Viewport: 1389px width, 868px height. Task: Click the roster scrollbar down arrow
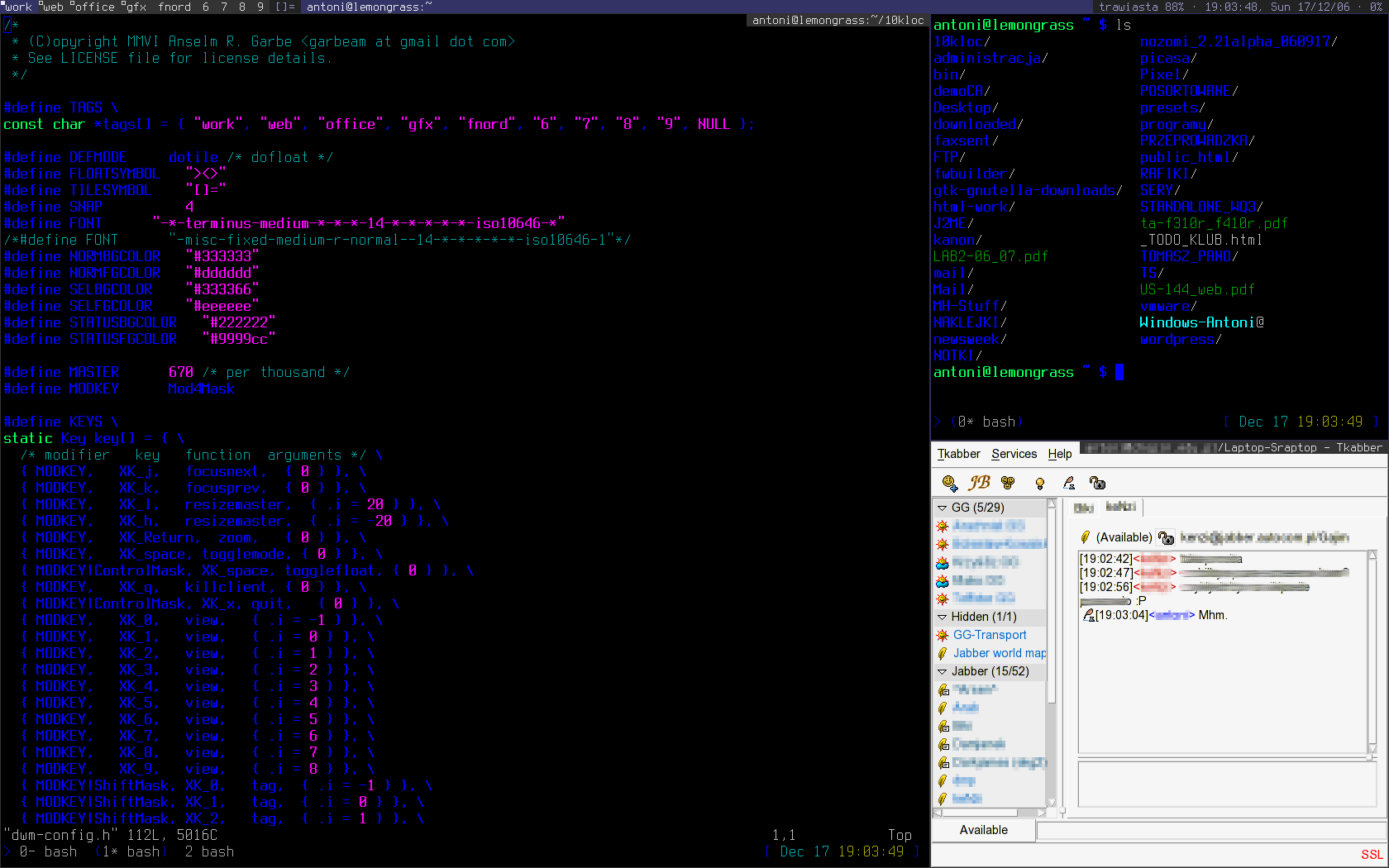pos(1052,802)
